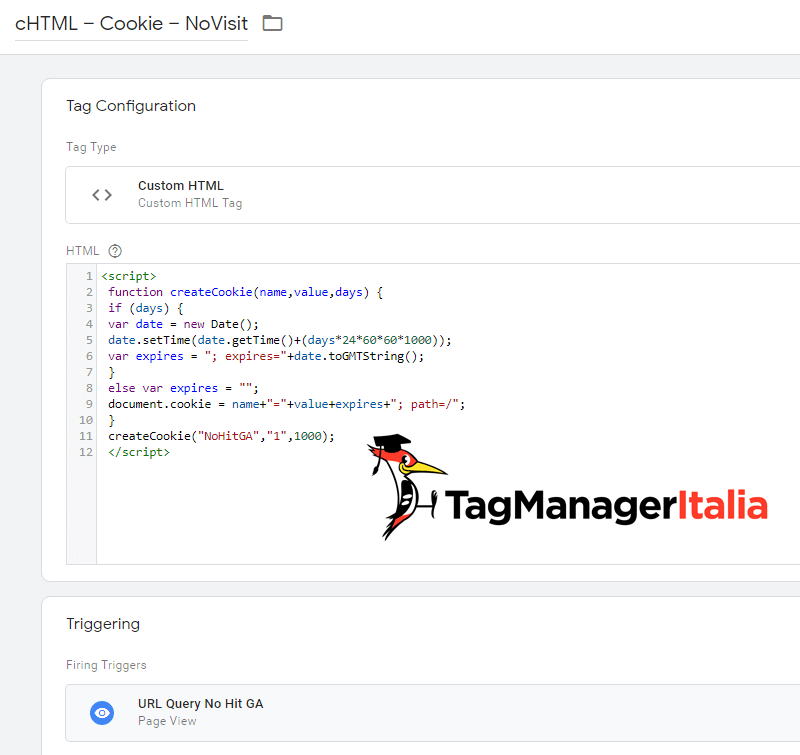Click the document.cookie assignment line
Screen dimensions: 800x755
pos(286,404)
